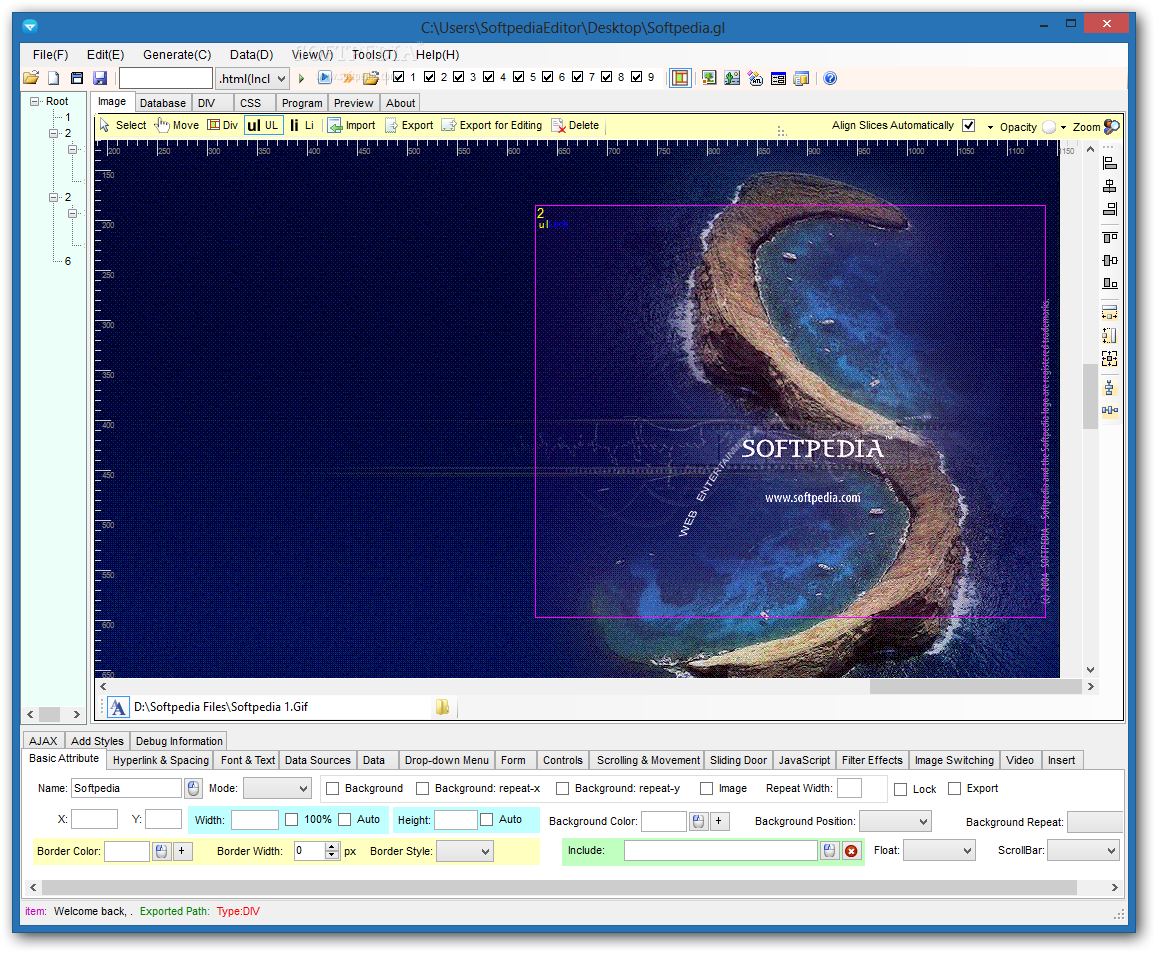Image resolution: width=1156 pixels, height=953 pixels.
Task: Uncheck Align Slices Automatically
Action: coord(969,125)
